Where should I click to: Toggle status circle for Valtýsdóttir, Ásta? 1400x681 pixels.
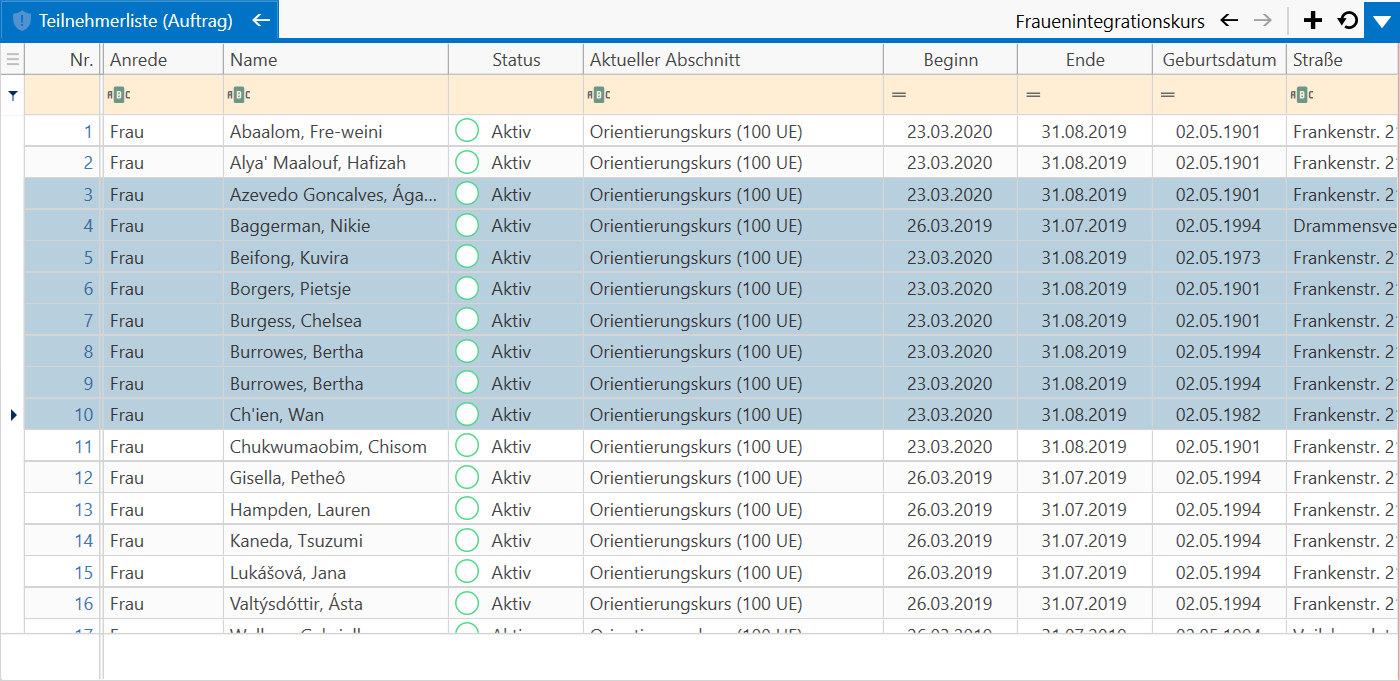coord(467,603)
